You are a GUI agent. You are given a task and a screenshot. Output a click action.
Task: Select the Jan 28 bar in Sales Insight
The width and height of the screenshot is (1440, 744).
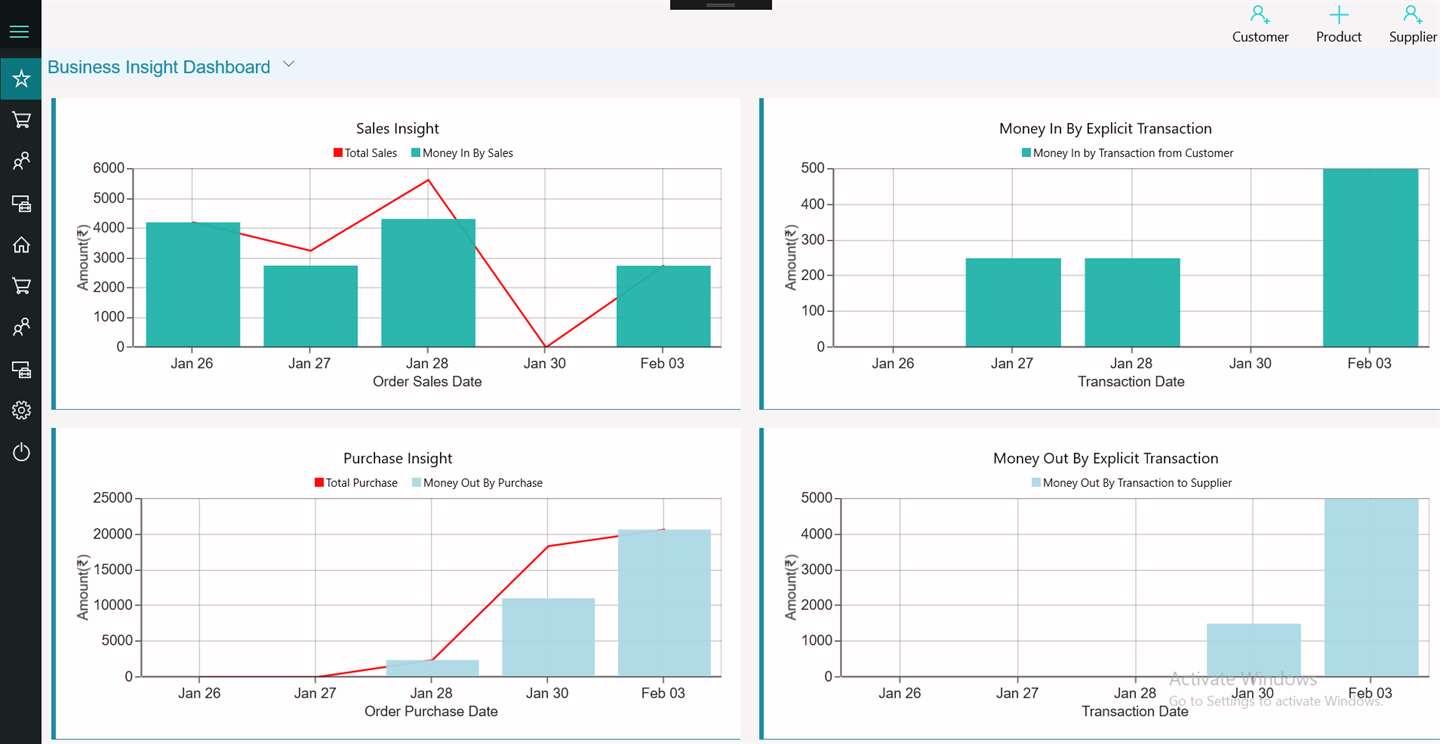pos(428,283)
